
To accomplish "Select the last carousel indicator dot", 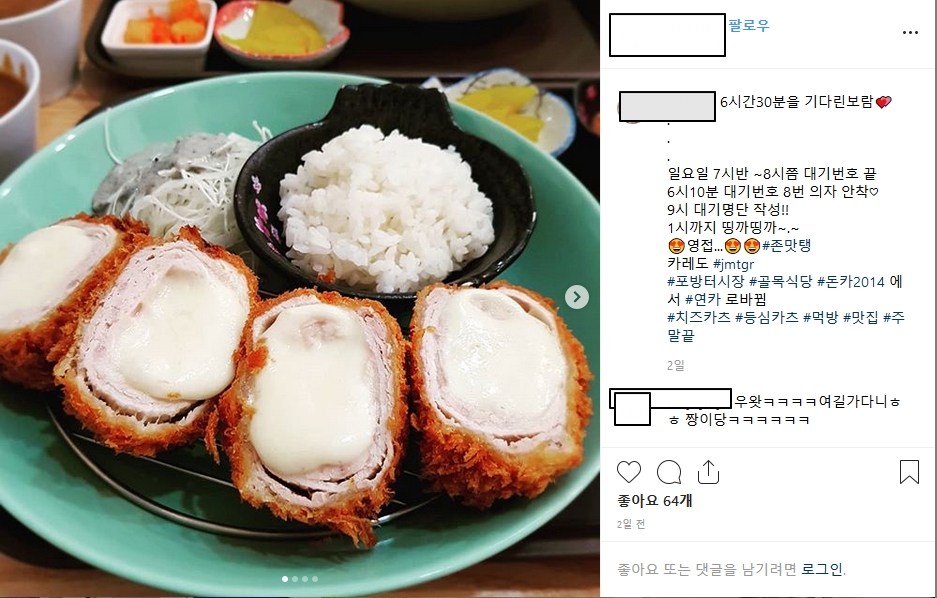I will 315,579.
